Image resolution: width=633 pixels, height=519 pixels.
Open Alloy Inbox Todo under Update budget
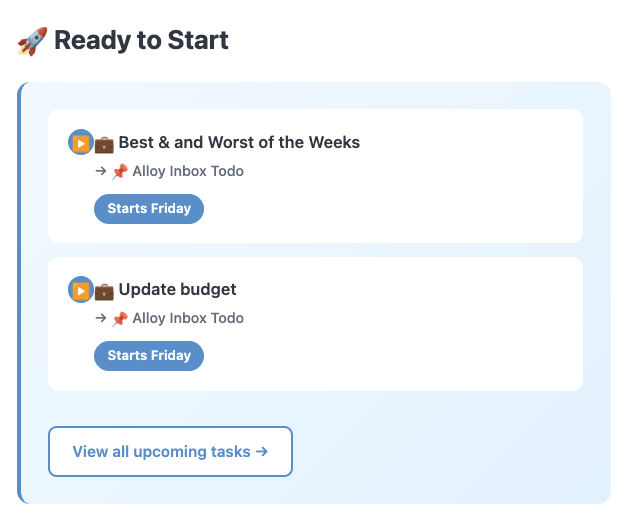click(x=188, y=318)
